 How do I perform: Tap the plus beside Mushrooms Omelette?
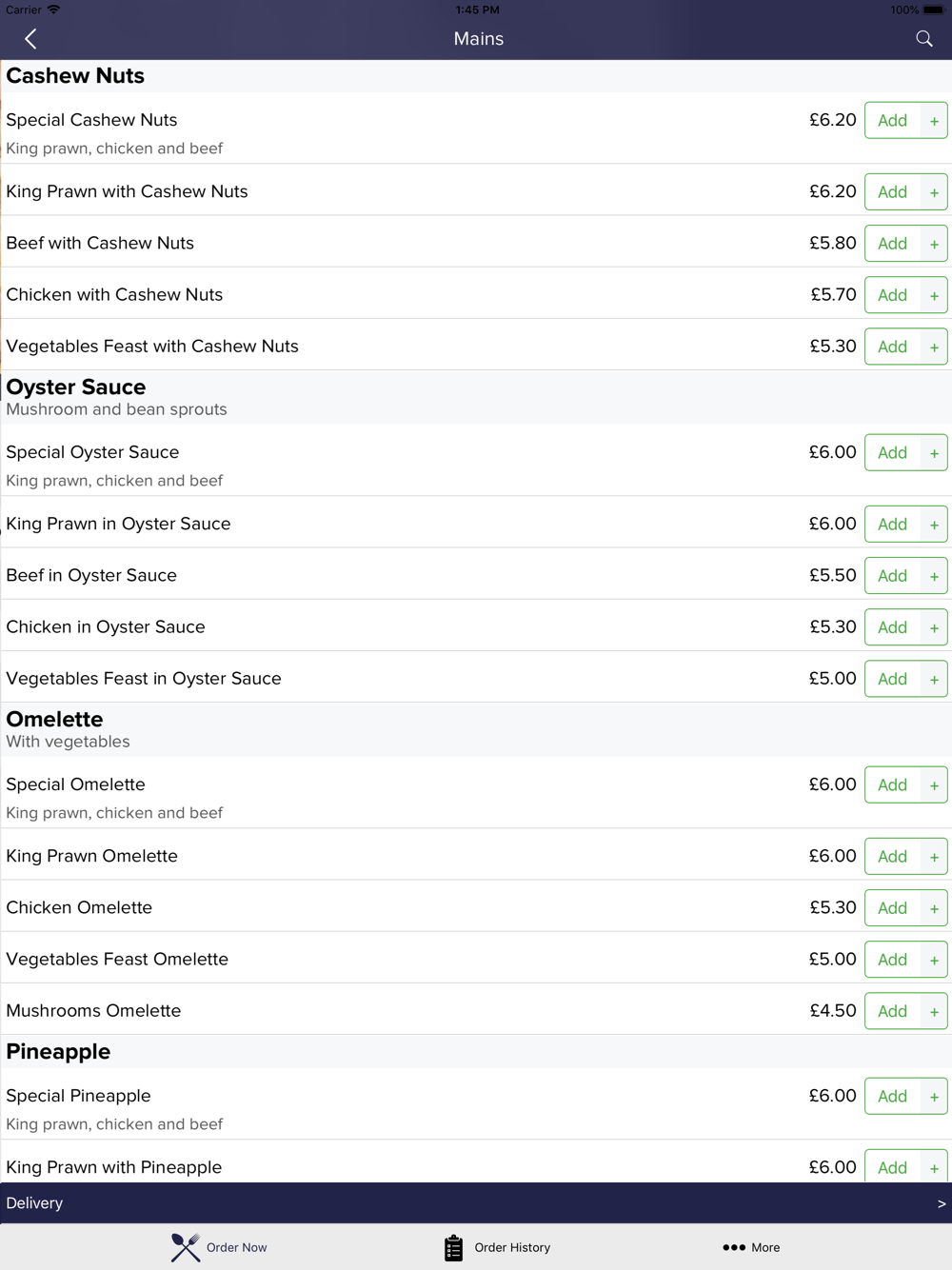(934, 1011)
